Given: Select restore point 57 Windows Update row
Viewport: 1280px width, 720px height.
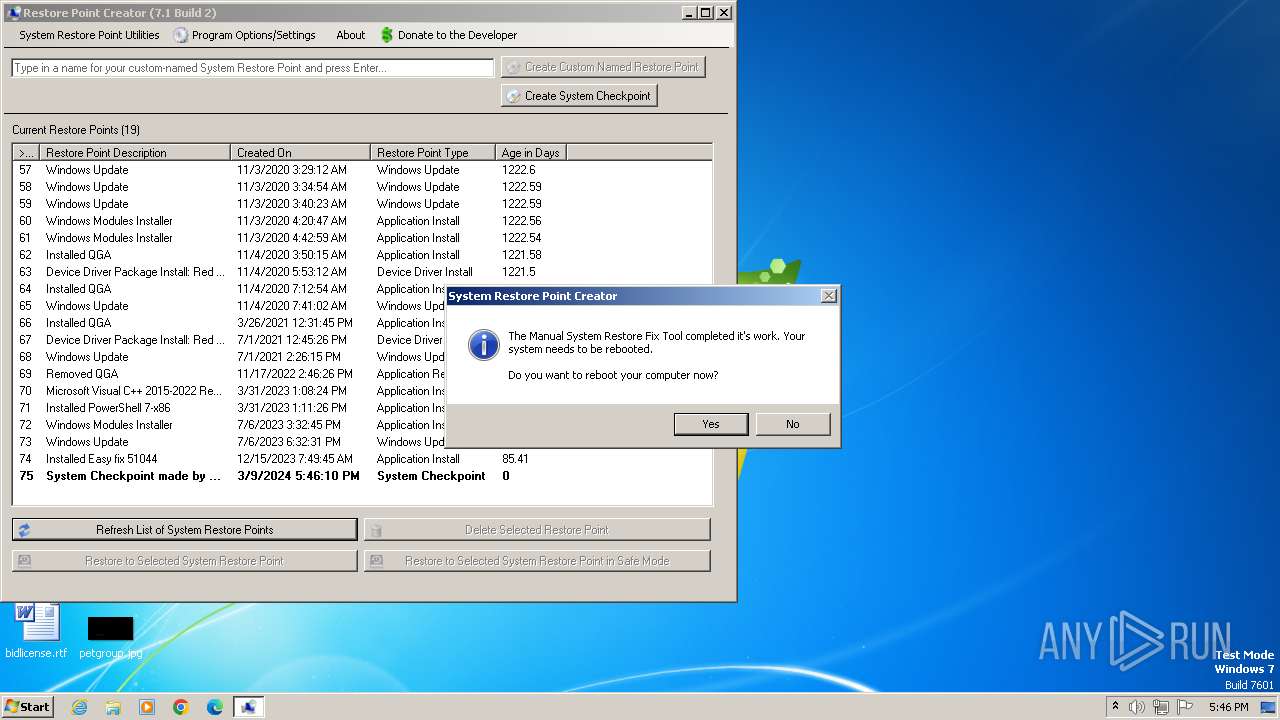Looking at the screenshot, I should click(362, 170).
